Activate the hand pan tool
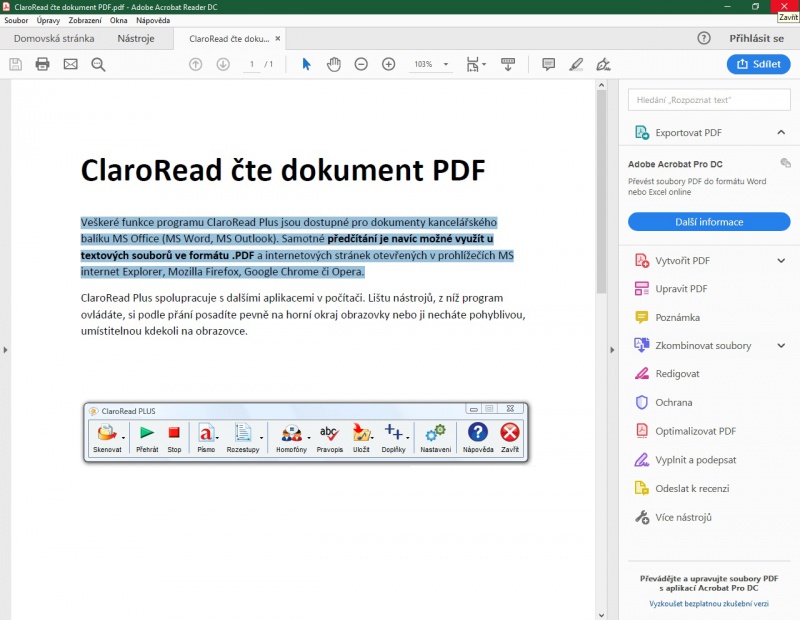 click(x=334, y=64)
